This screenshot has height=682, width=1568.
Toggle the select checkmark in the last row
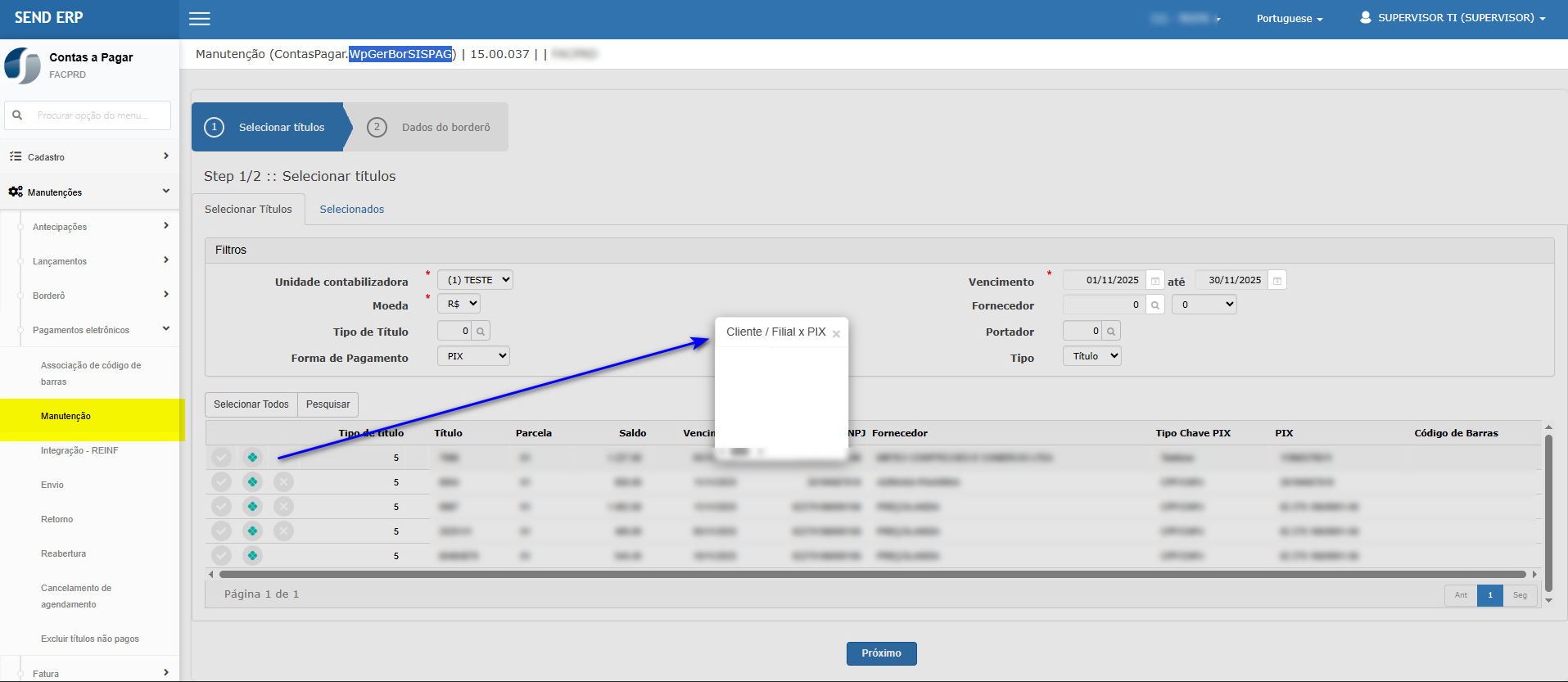point(221,556)
